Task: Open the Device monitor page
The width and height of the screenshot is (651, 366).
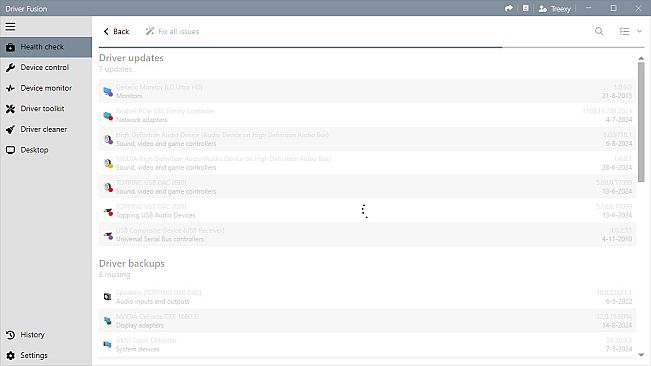Action: (x=46, y=88)
